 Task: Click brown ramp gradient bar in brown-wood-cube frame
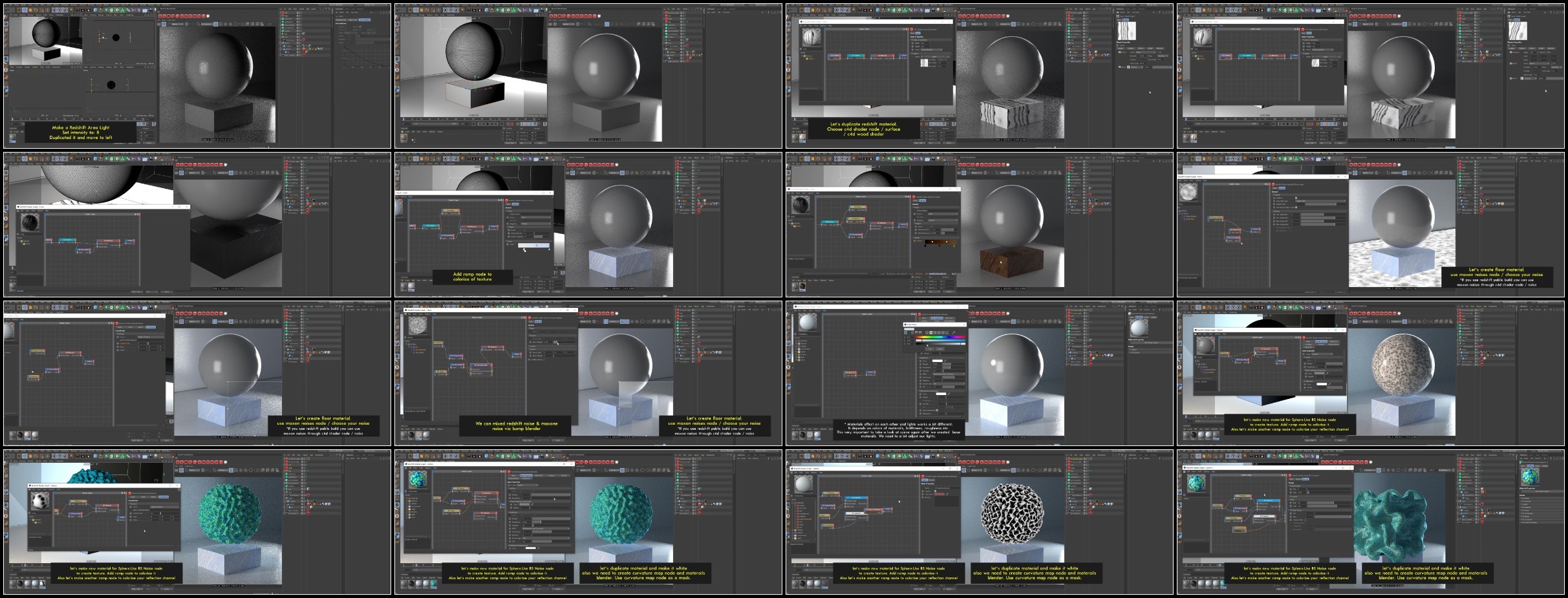point(941,242)
